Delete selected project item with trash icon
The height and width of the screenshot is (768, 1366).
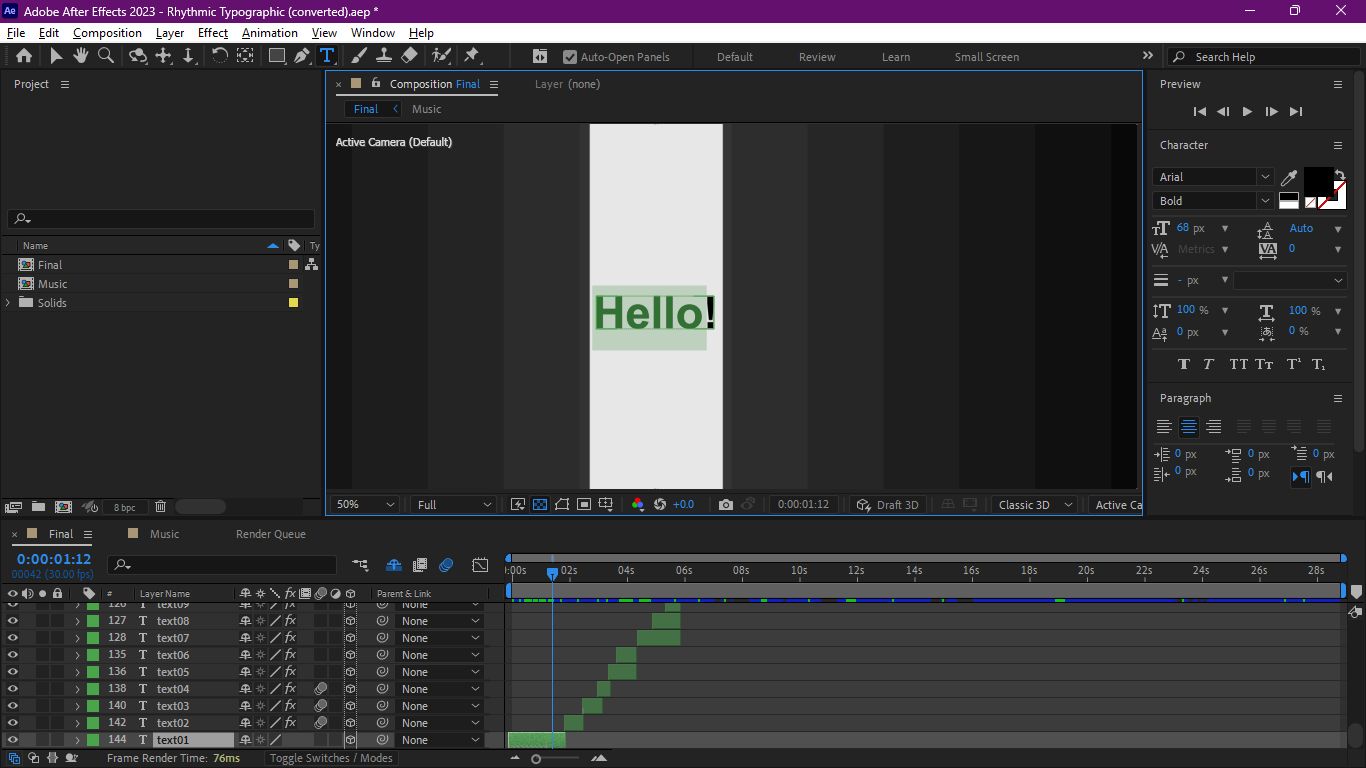tap(160, 507)
